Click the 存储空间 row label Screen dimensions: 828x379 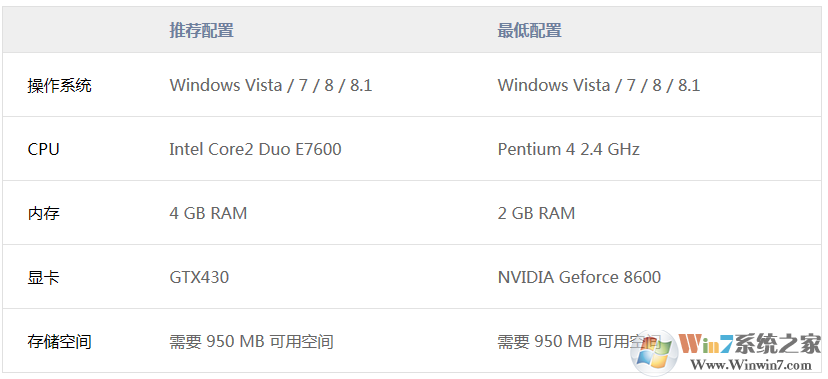tap(59, 342)
